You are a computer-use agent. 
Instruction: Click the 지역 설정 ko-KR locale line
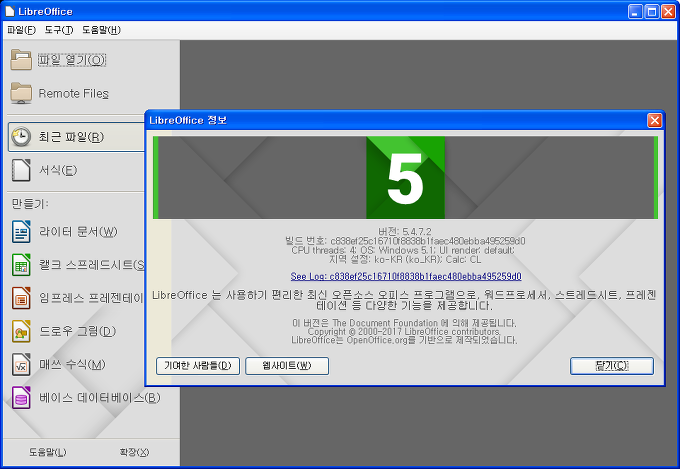point(405,260)
